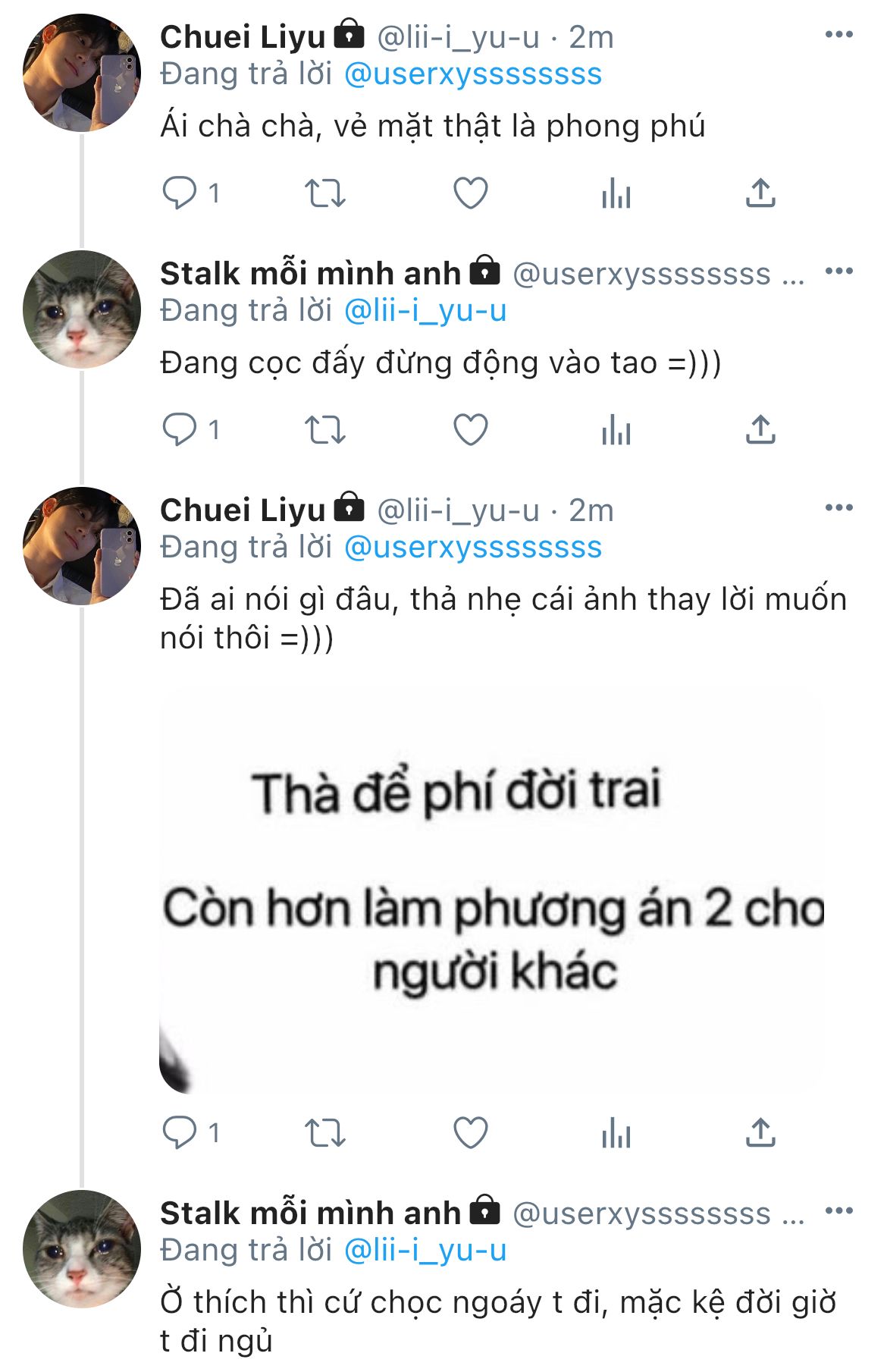This screenshot has height=1372, width=887.
Task: Like the "Ái chà chà" tweet
Action: coord(470,193)
